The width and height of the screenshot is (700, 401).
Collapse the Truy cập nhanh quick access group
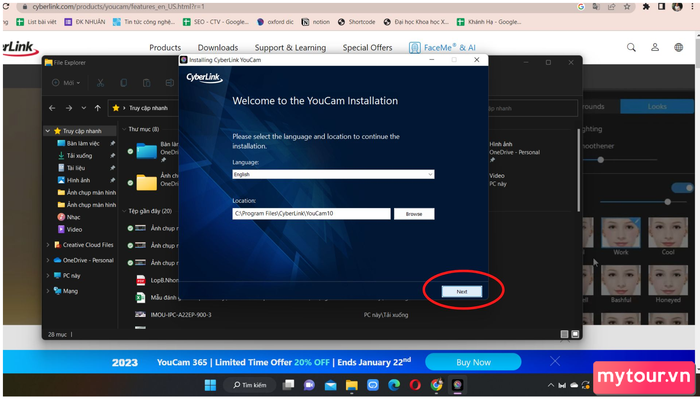48,131
